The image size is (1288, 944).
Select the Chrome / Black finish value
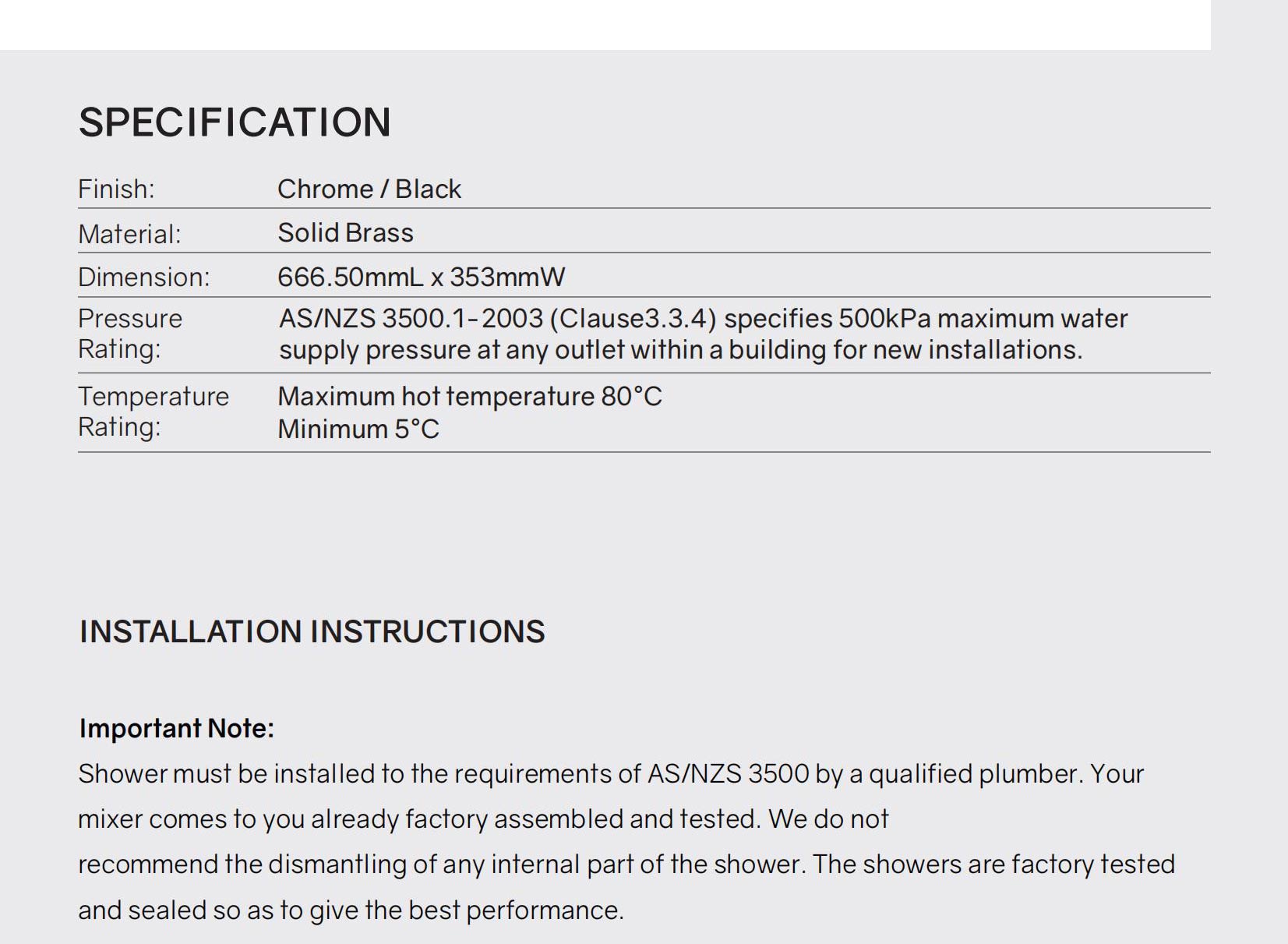point(369,189)
